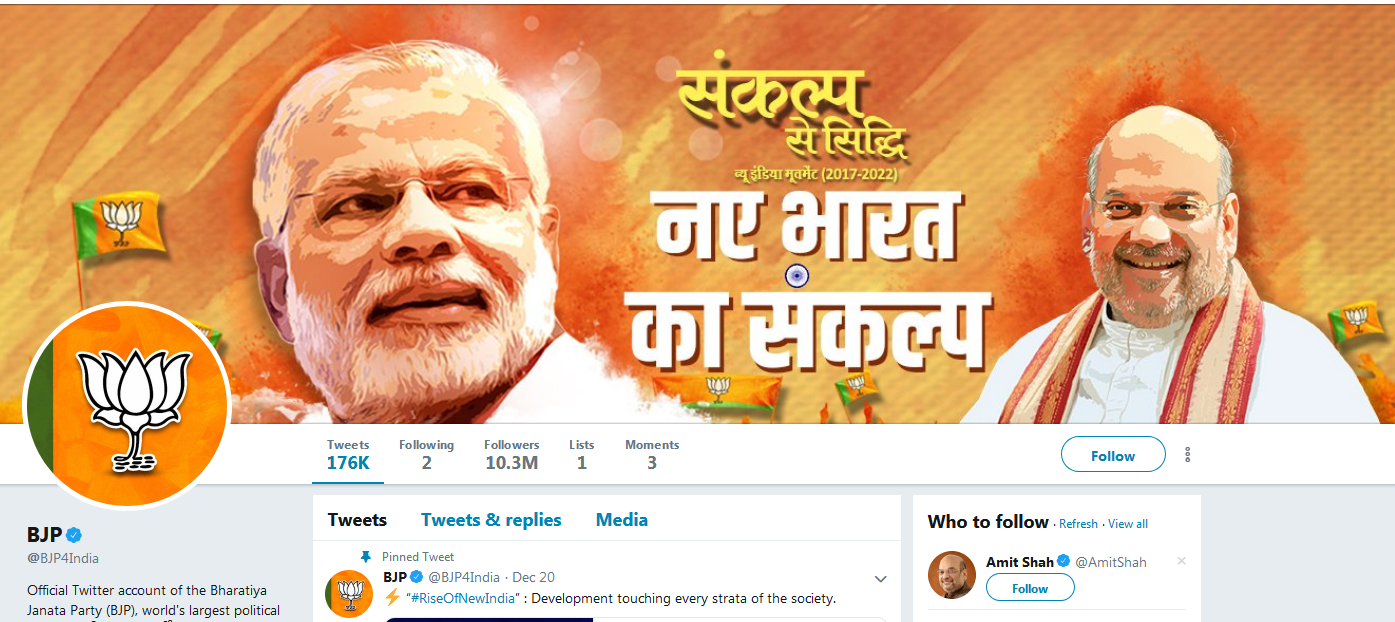Image resolution: width=1395 pixels, height=622 pixels.
Task: Click the lightning bolt emoji in tweet
Action: coord(392,598)
